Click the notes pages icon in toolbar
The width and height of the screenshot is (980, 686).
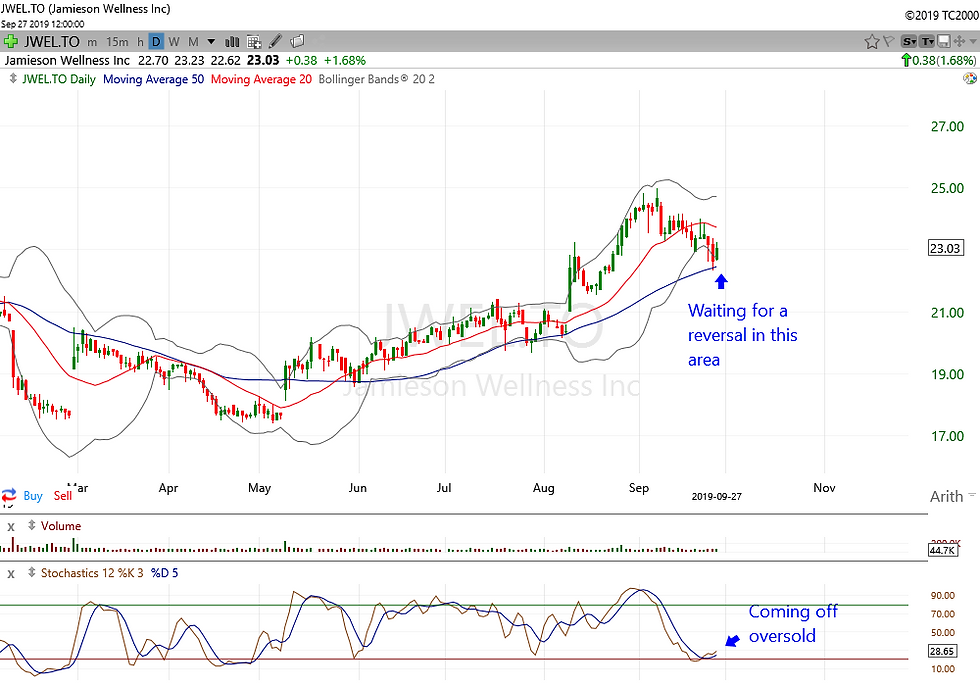[298, 41]
